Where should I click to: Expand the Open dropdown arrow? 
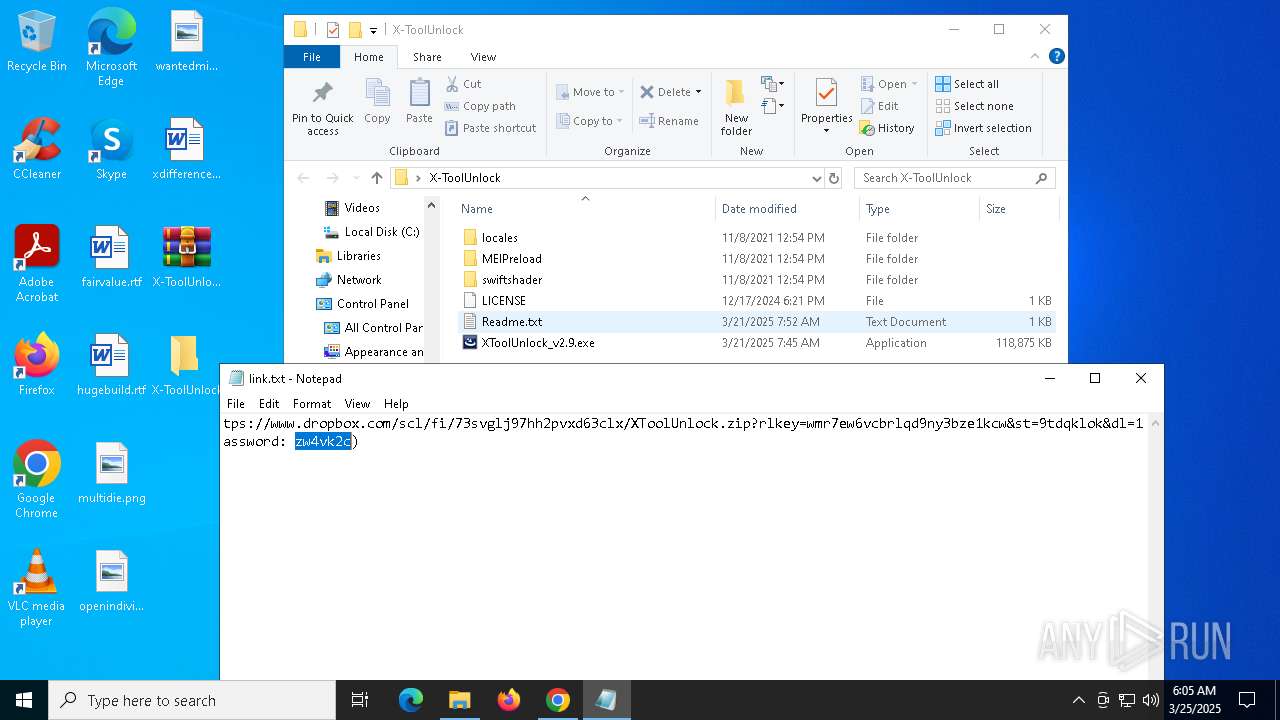point(914,84)
